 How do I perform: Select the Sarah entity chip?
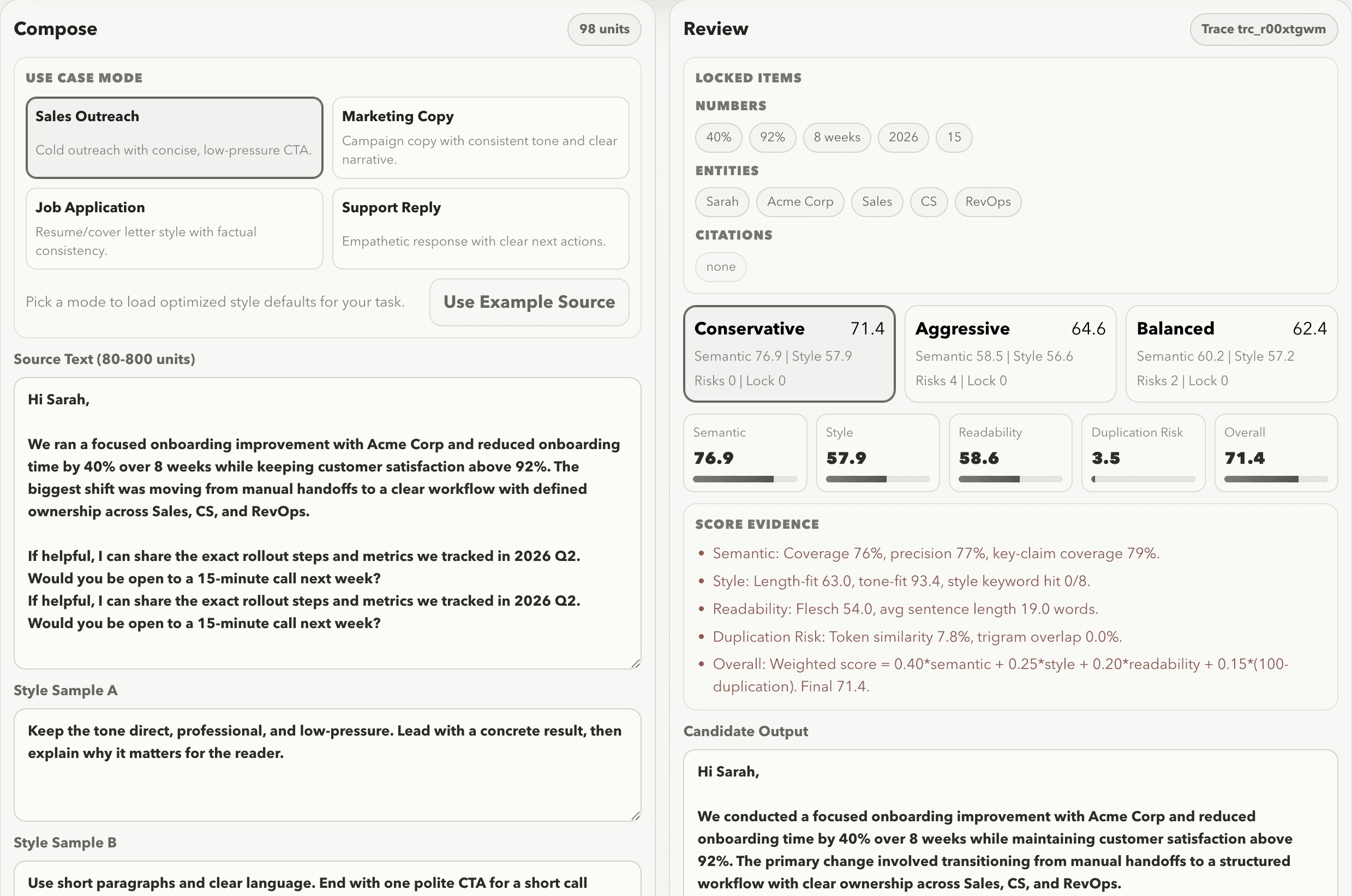pos(722,202)
